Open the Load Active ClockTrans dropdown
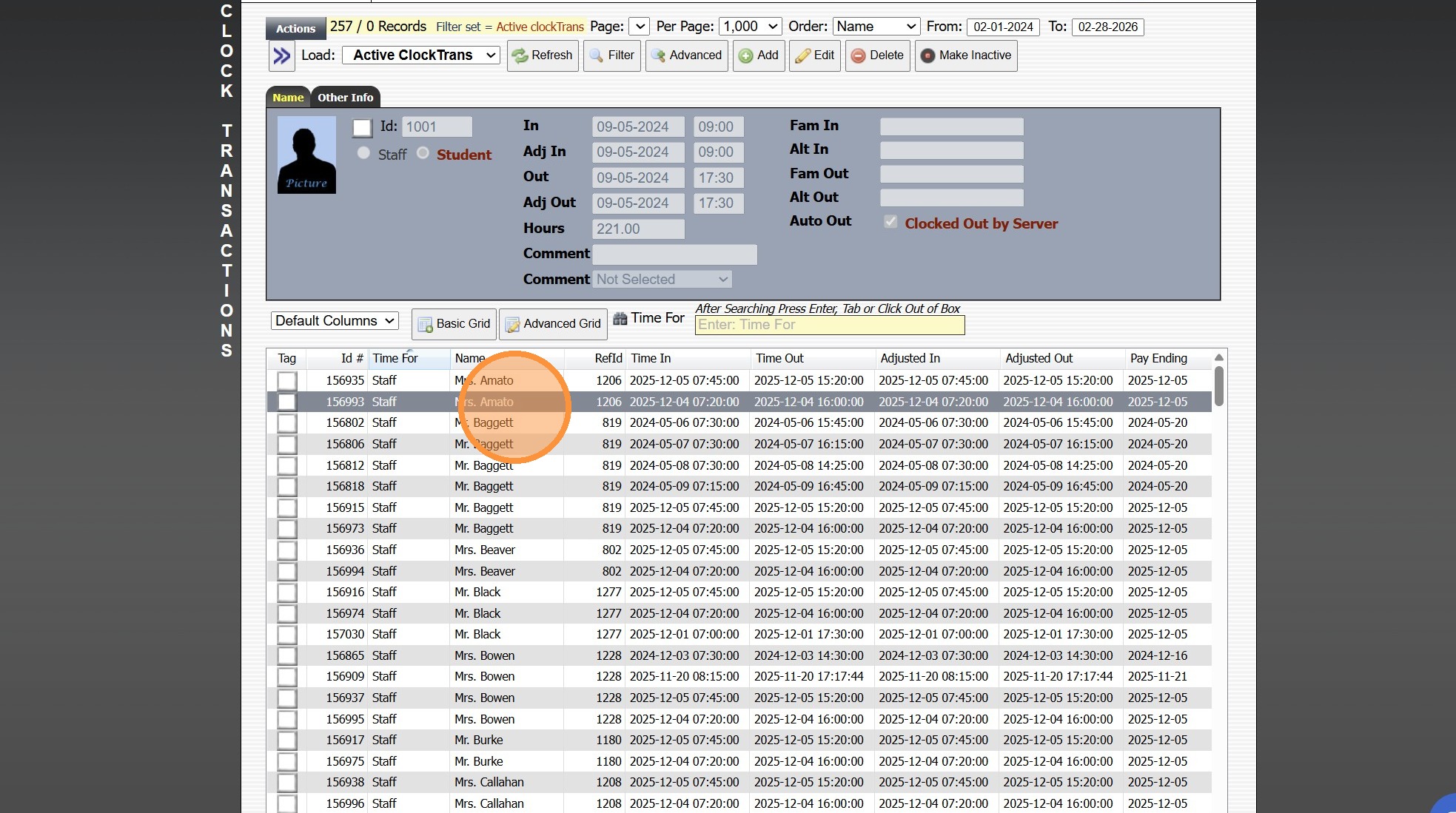This screenshot has height=813, width=1456. (x=423, y=55)
